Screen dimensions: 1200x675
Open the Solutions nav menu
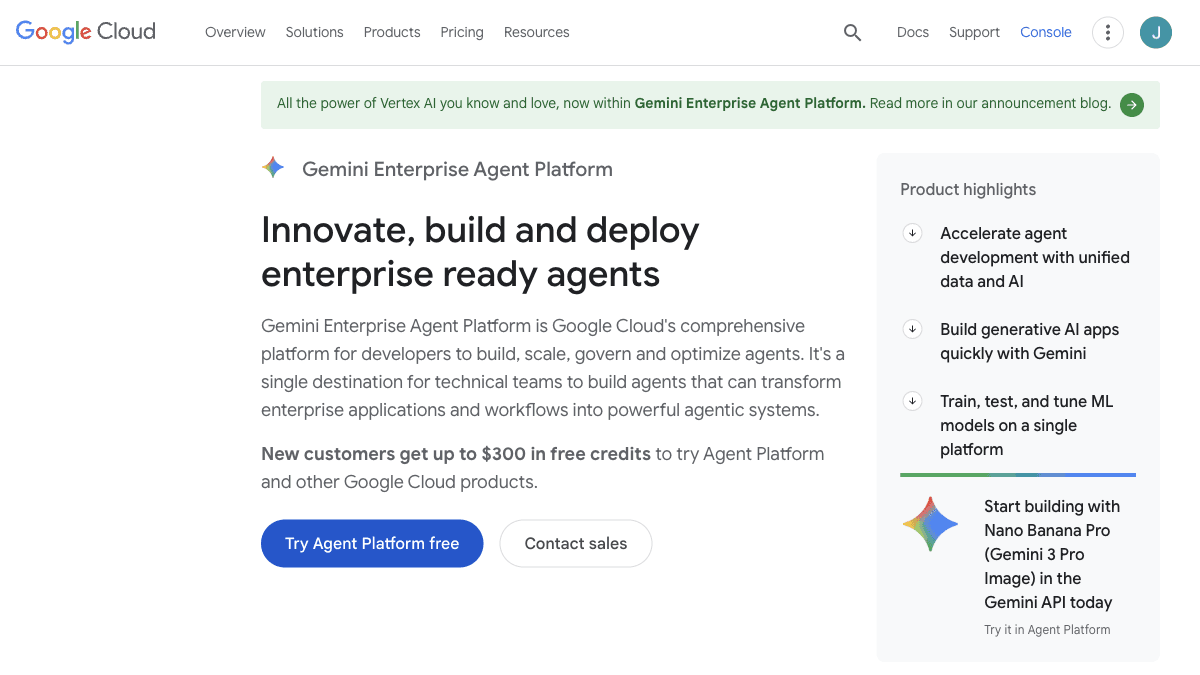pos(314,32)
